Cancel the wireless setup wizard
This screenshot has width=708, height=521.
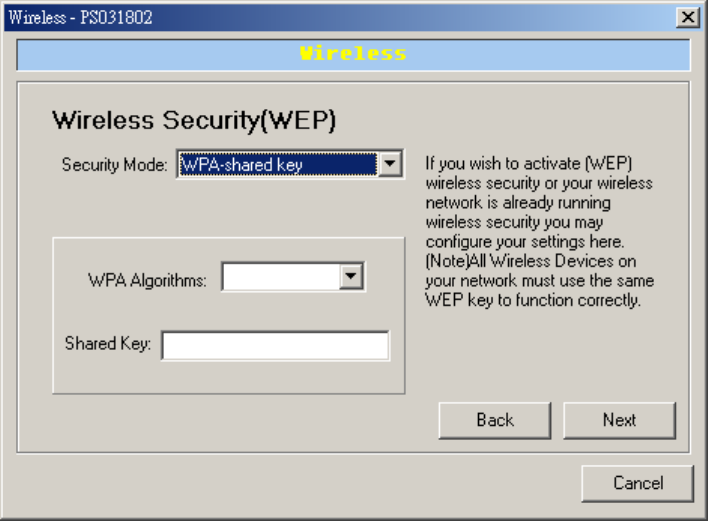coord(637,483)
